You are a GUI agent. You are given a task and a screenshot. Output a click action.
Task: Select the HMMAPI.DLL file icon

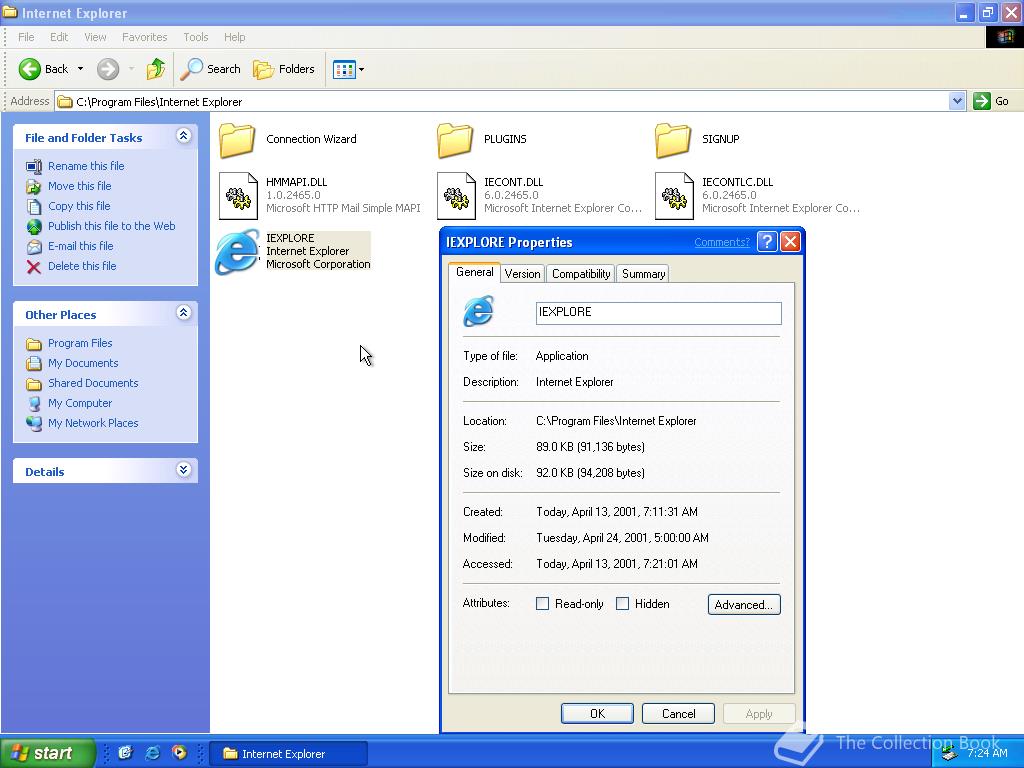pos(238,196)
